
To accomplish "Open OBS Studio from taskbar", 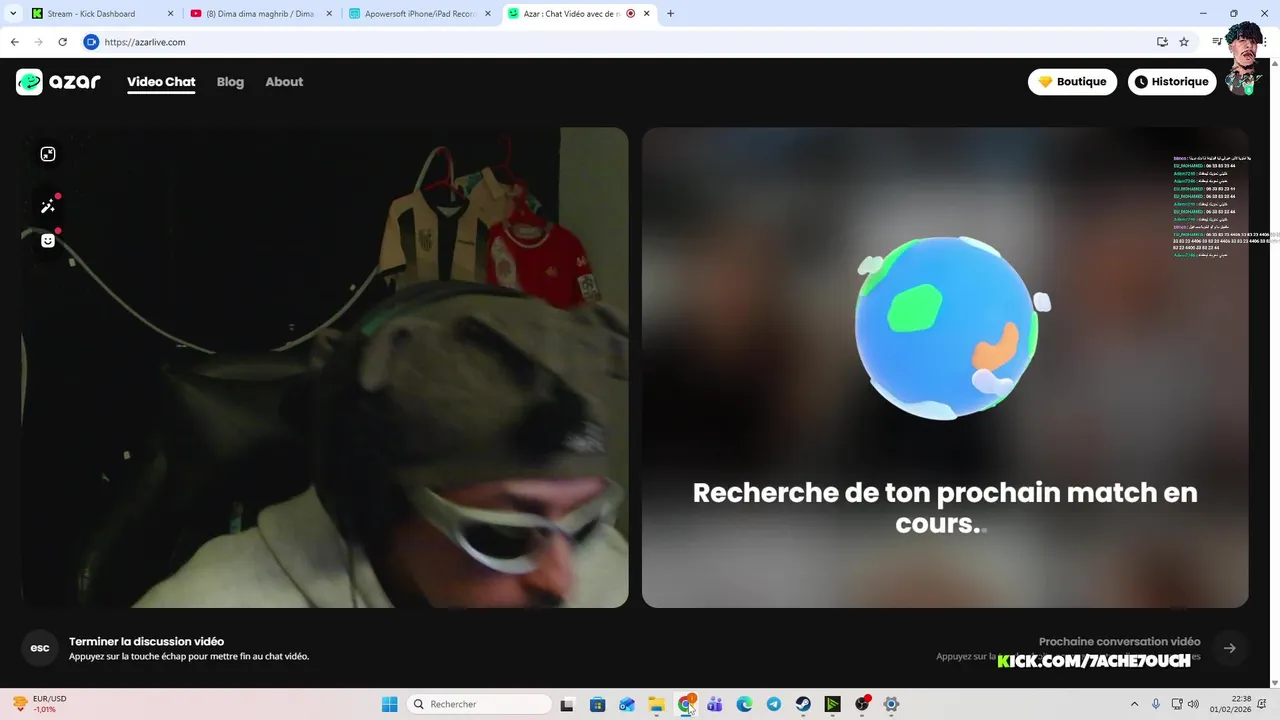I will coord(862,704).
